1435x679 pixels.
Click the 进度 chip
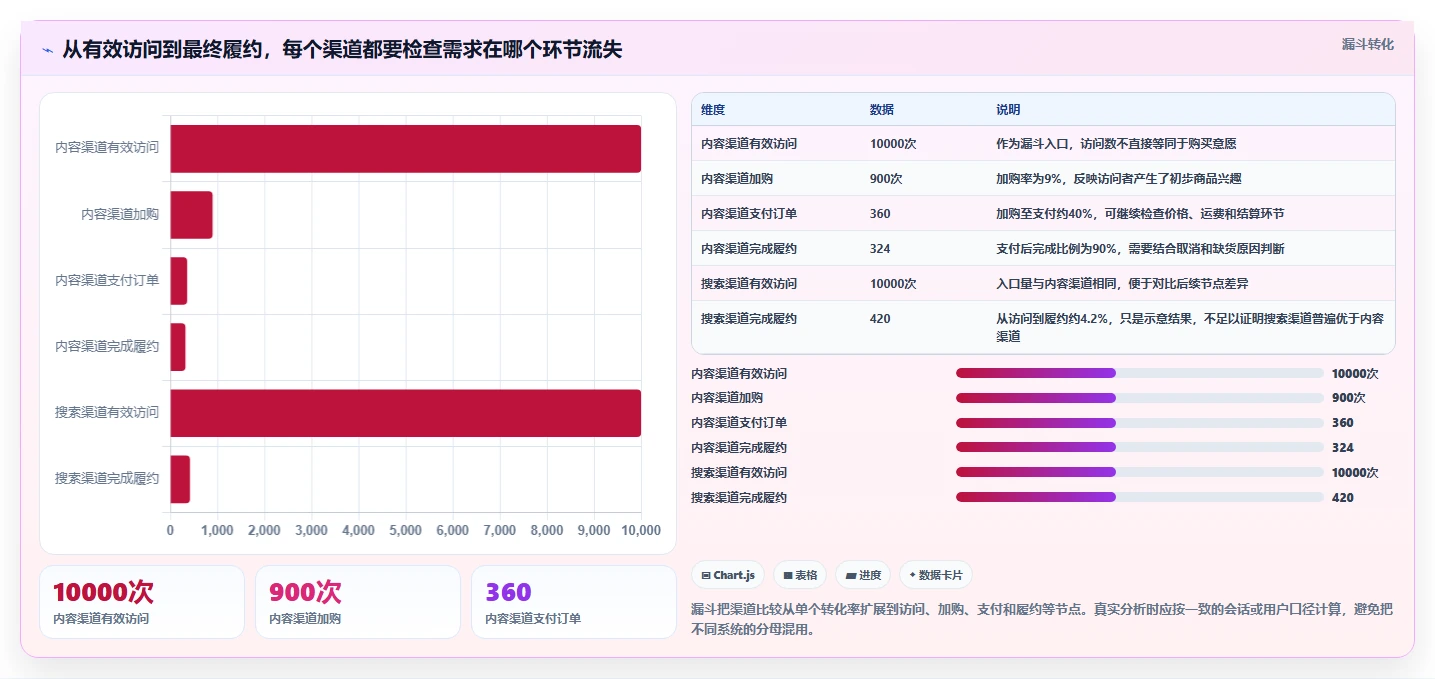coord(863,575)
